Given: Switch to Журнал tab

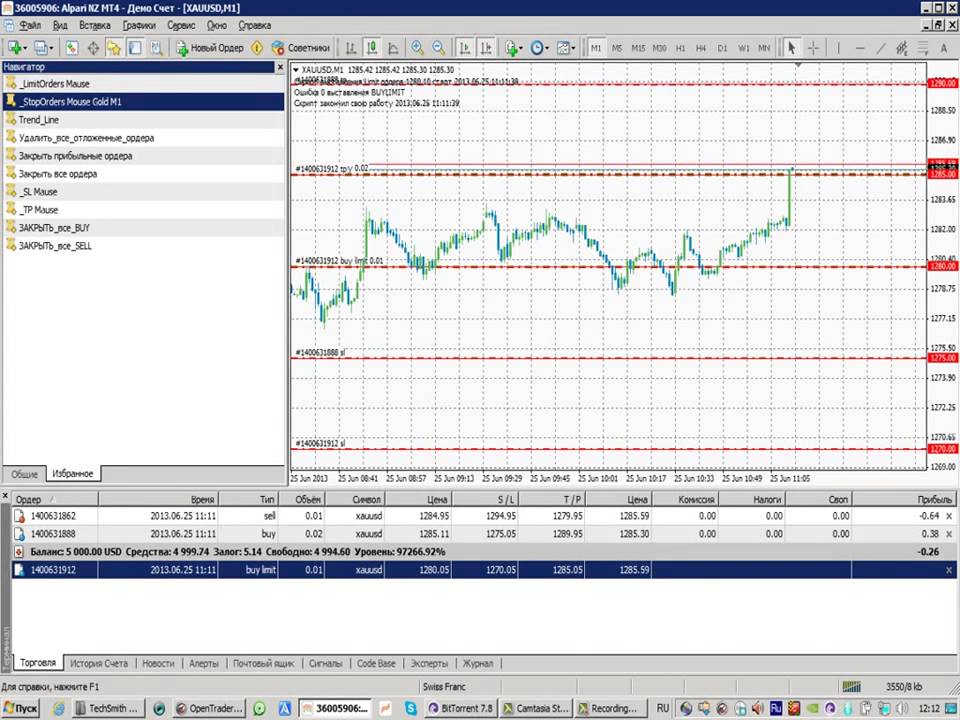Looking at the screenshot, I should [x=478, y=663].
